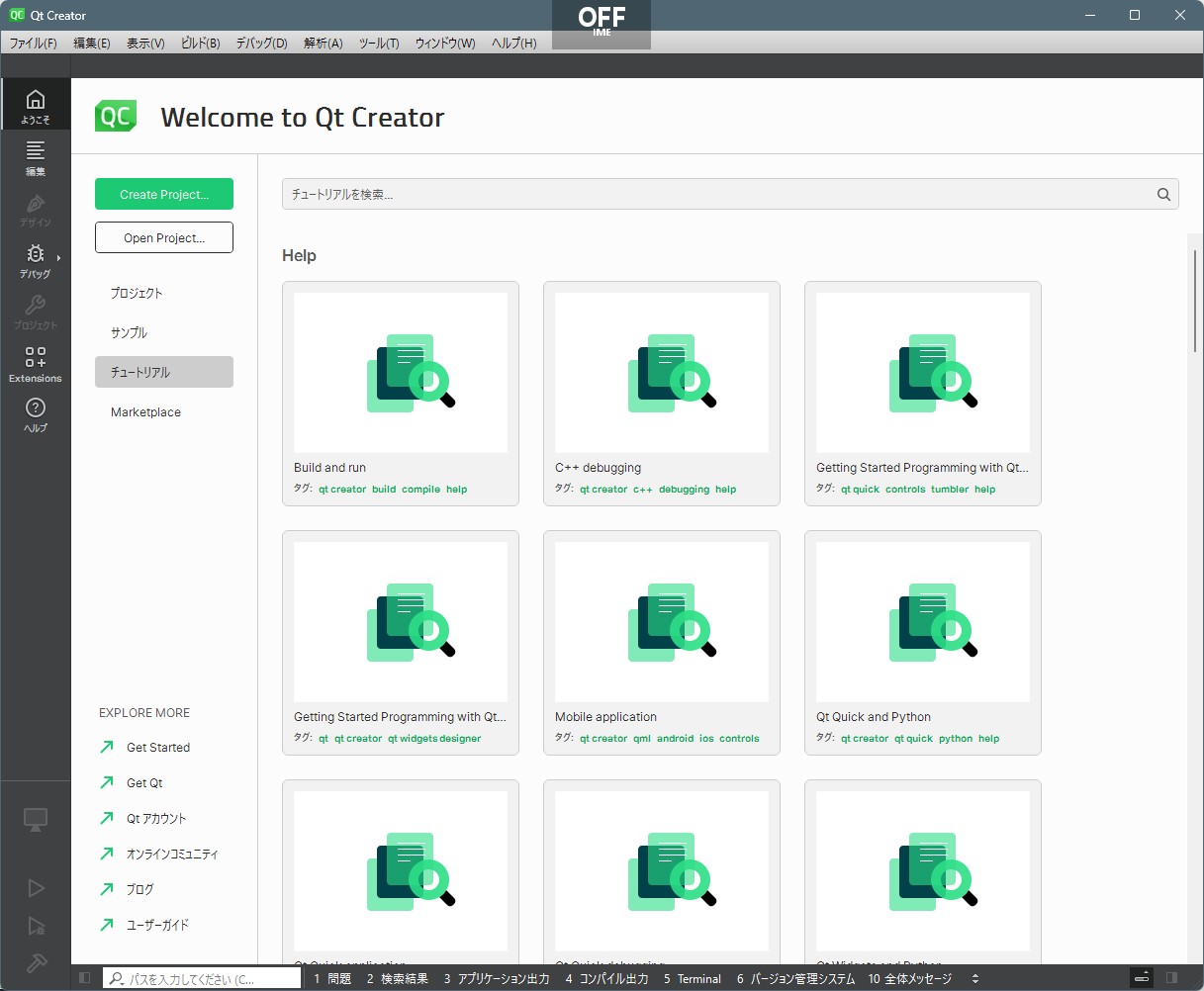Image resolution: width=1204 pixels, height=991 pixels.
Task: Click the 'compile' tag under Build and run
Action: pyautogui.click(x=420, y=490)
